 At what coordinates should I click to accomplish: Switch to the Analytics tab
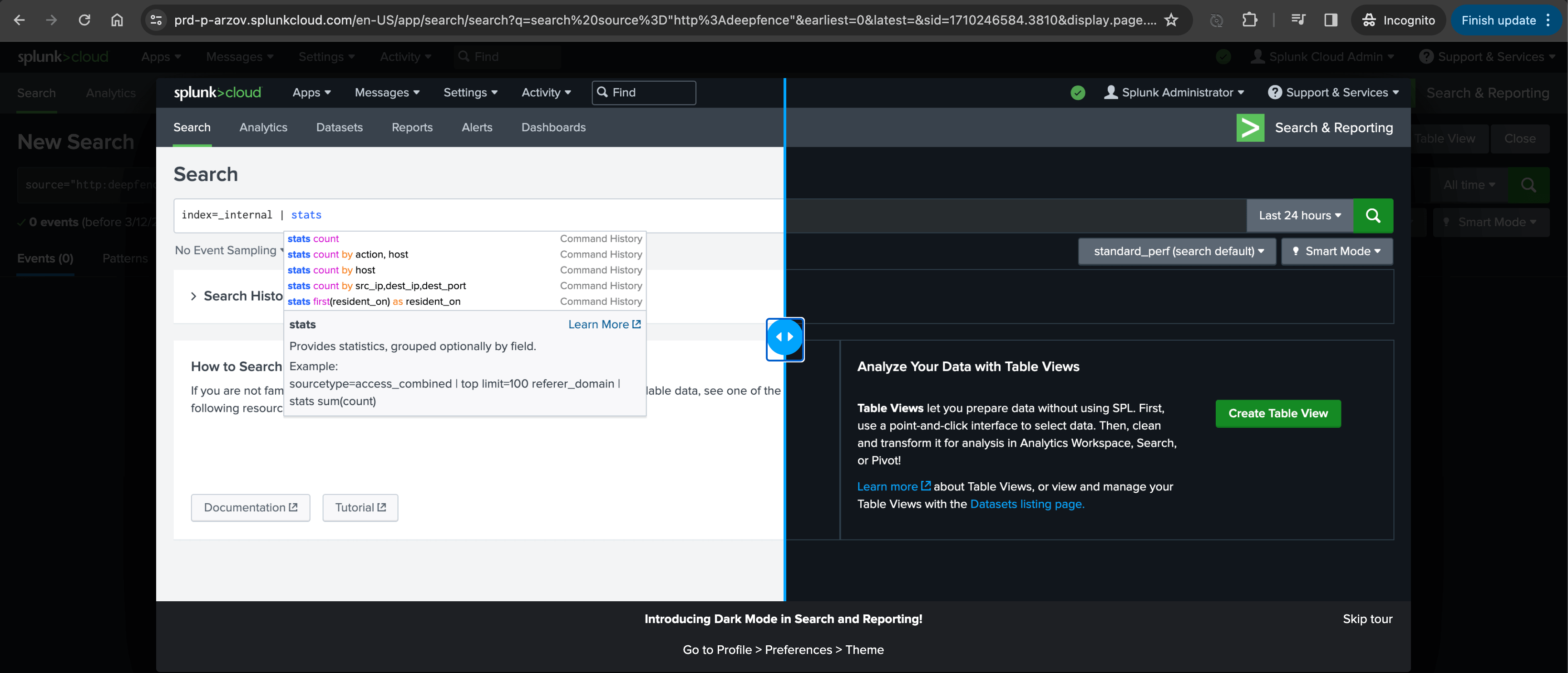[263, 127]
